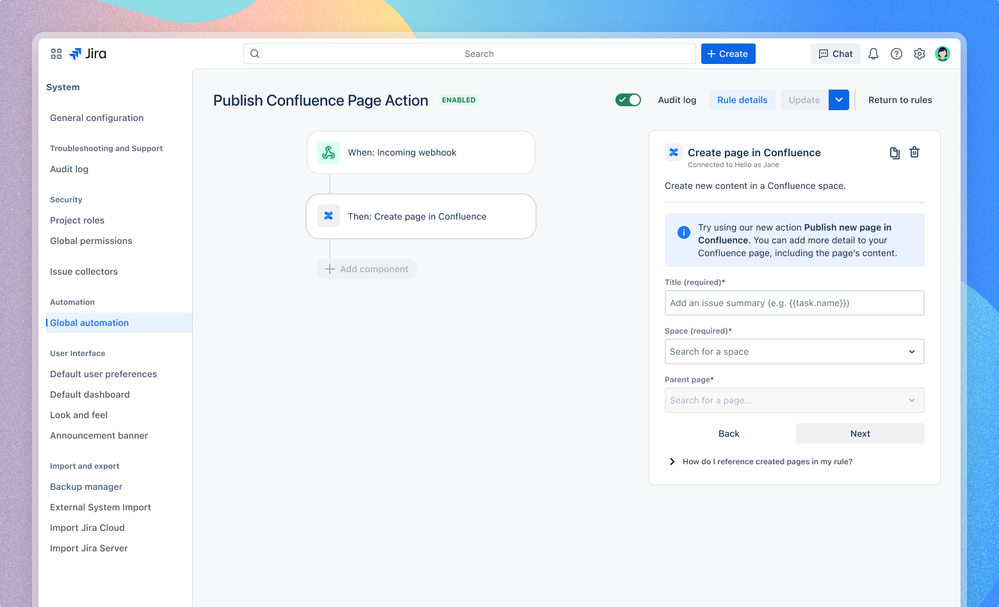This screenshot has width=999, height=607.
Task: Open the Update dropdown arrow
Action: (x=838, y=100)
